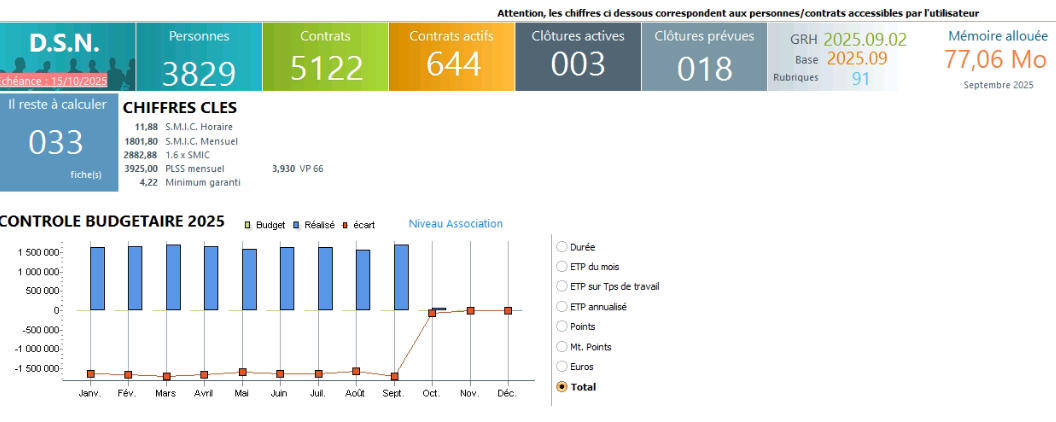The height and width of the screenshot is (422, 1056).
Task: Open the Personnes 3829 tile
Action: (198, 57)
